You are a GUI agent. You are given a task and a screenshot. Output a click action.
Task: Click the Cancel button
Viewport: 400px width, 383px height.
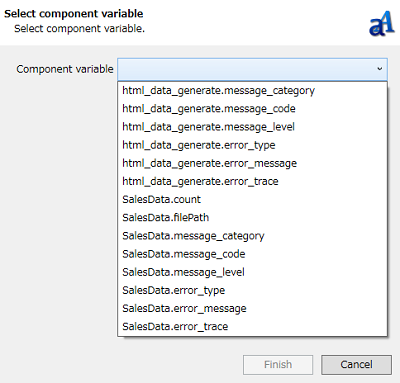point(356,365)
